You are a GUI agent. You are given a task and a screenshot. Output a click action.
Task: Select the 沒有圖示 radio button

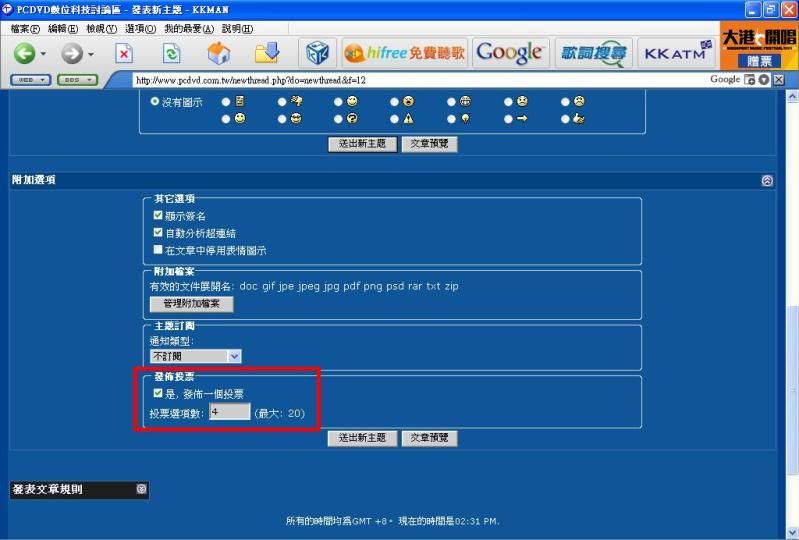click(x=155, y=102)
